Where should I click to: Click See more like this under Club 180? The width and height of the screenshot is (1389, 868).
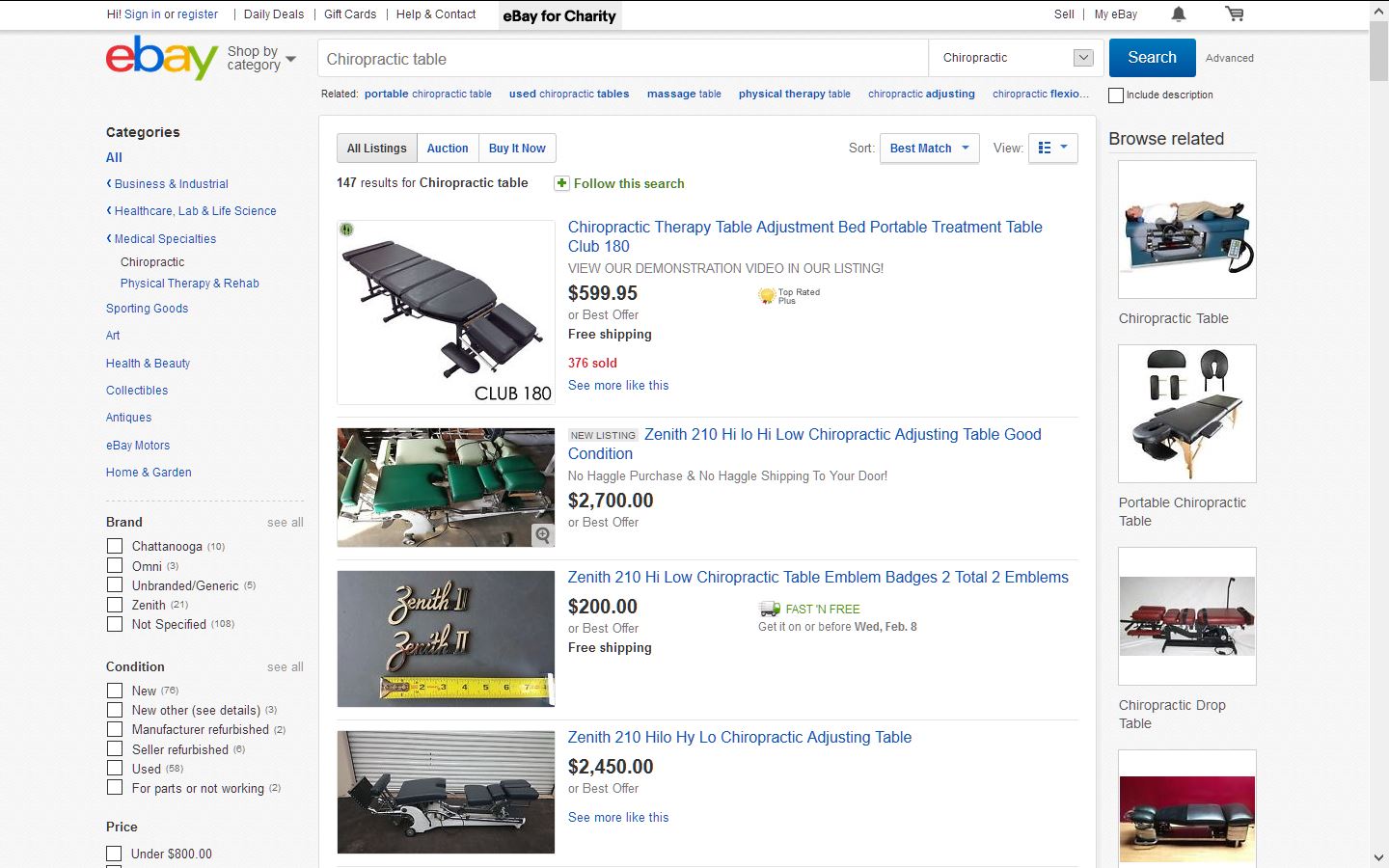(618, 385)
